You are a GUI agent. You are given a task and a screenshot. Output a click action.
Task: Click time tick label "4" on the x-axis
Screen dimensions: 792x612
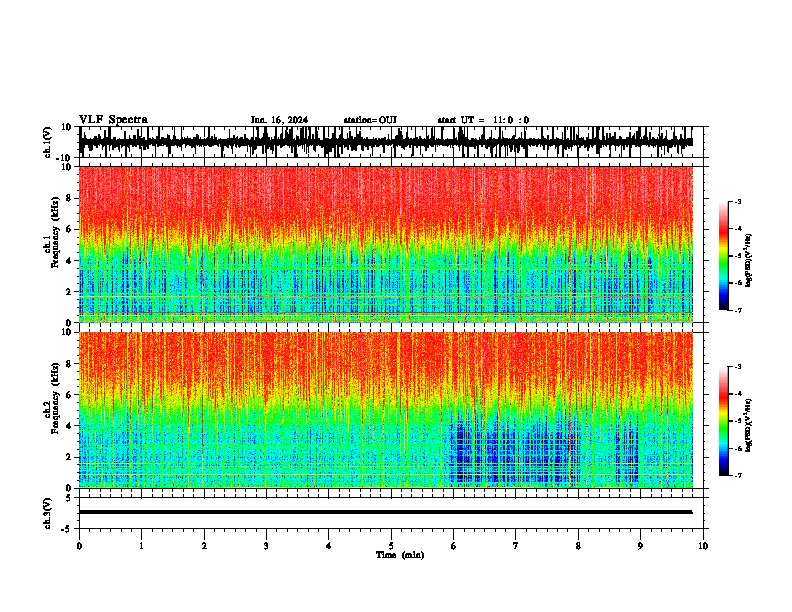click(x=329, y=546)
